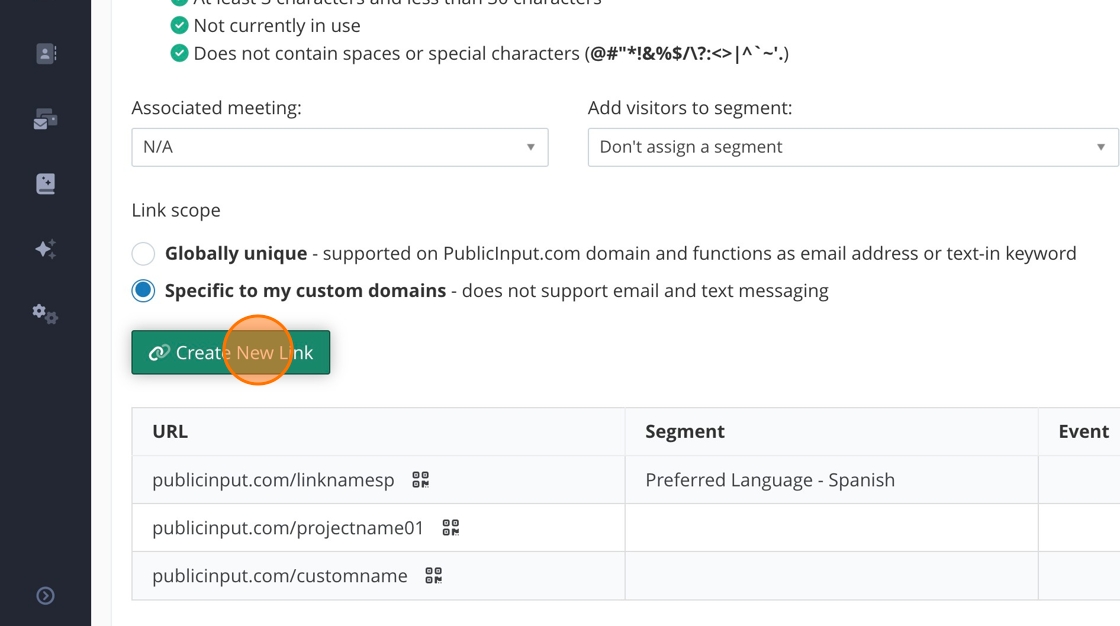Viewport: 1120px width, 626px height.
Task: Select the Globally unique link scope
Action: pyautogui.click(x=143, y=254)
